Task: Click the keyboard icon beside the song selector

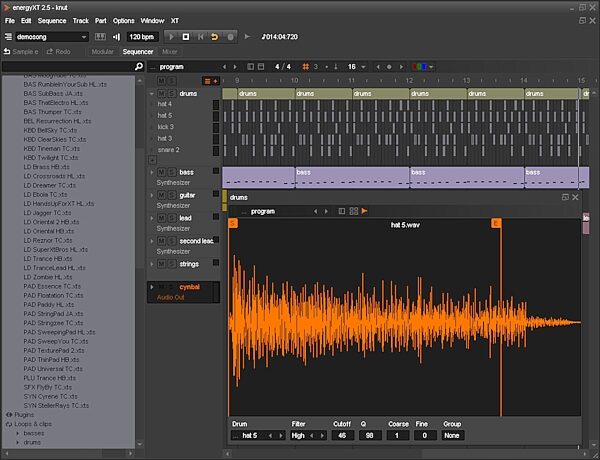Action: pos(100,37)
